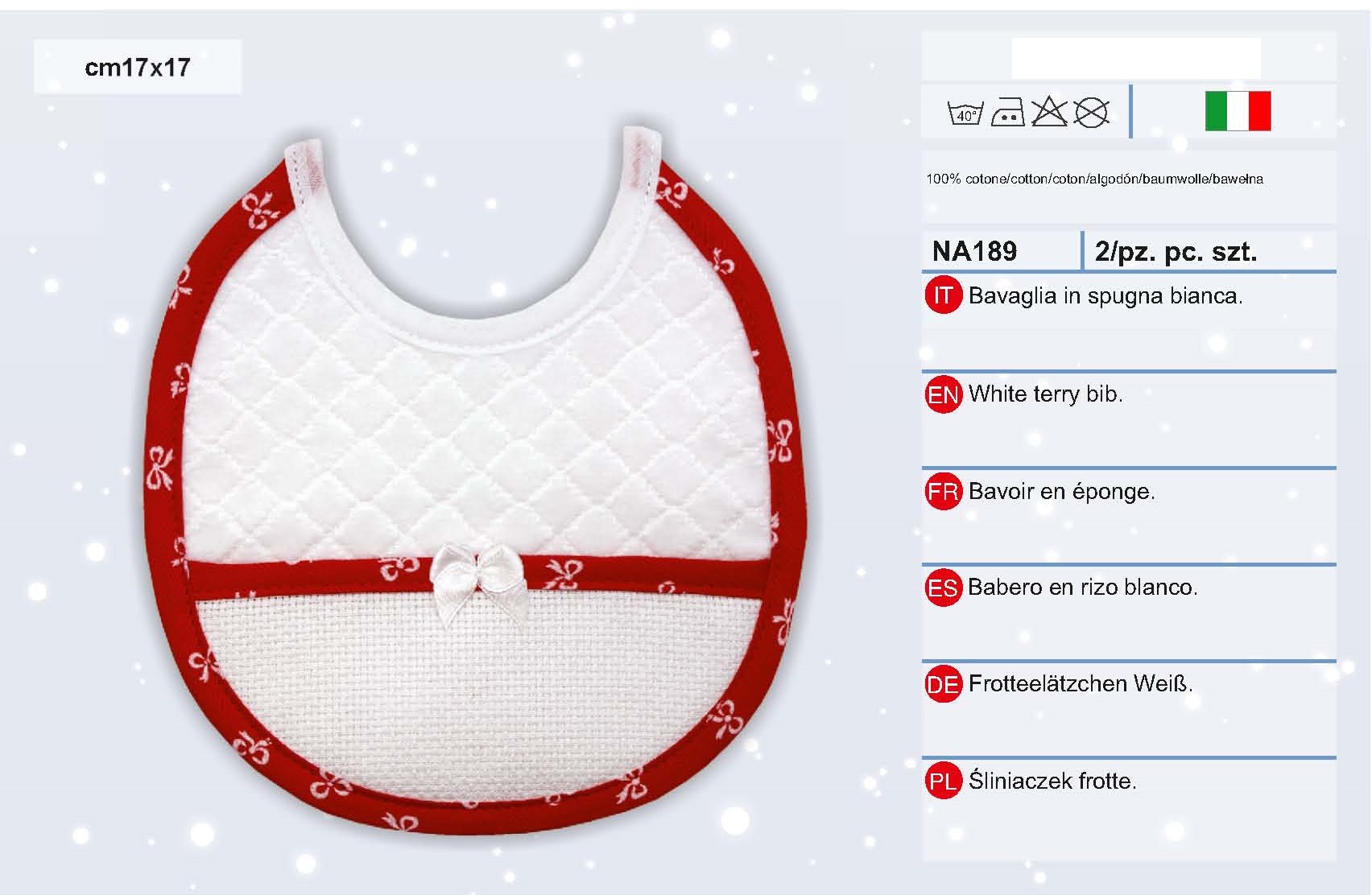Click the 2/pz. pc. szt. quantity text

(x=1176, y=252)
